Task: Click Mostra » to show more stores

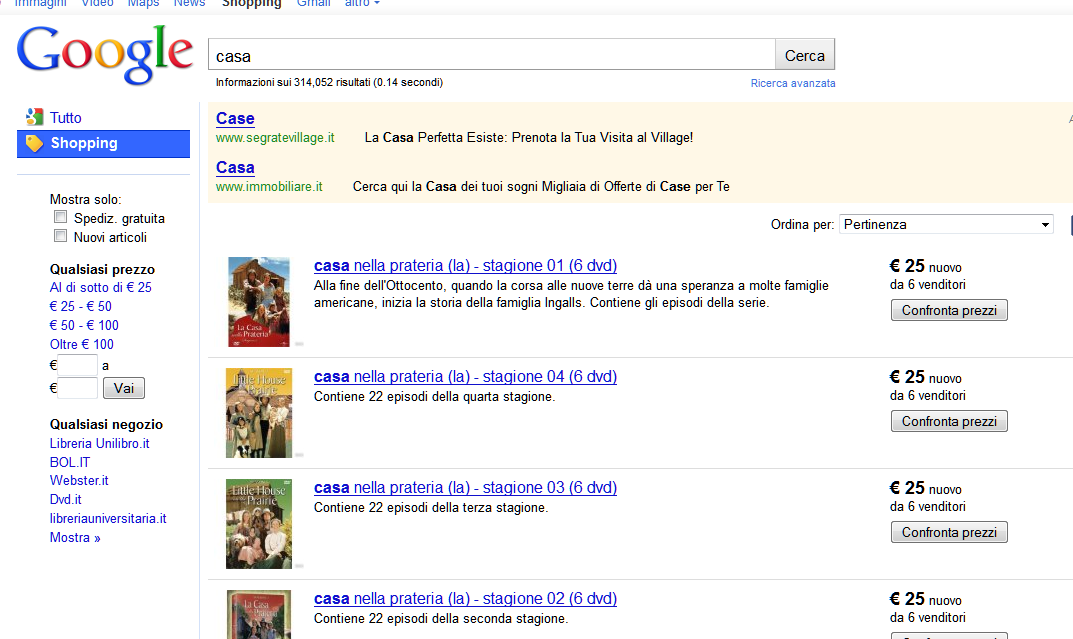Action: point(75,538)
